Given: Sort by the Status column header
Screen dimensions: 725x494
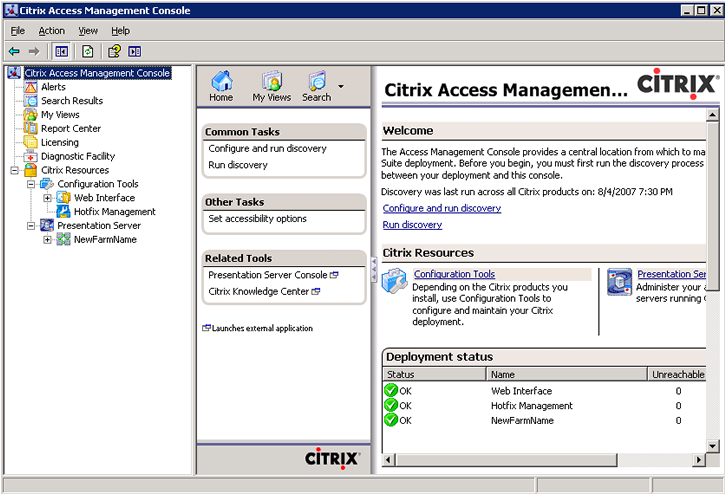Looking at the screenshot, I should (x=434, y=374).
